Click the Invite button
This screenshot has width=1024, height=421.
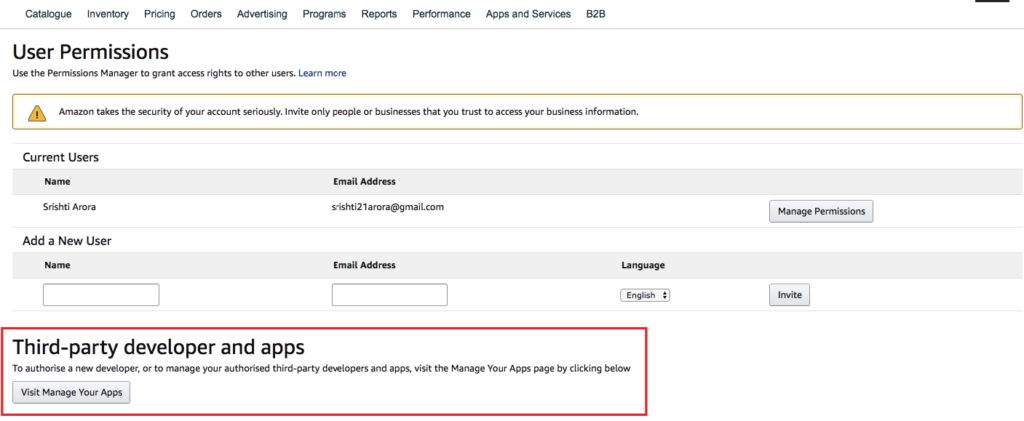point(790,294)
